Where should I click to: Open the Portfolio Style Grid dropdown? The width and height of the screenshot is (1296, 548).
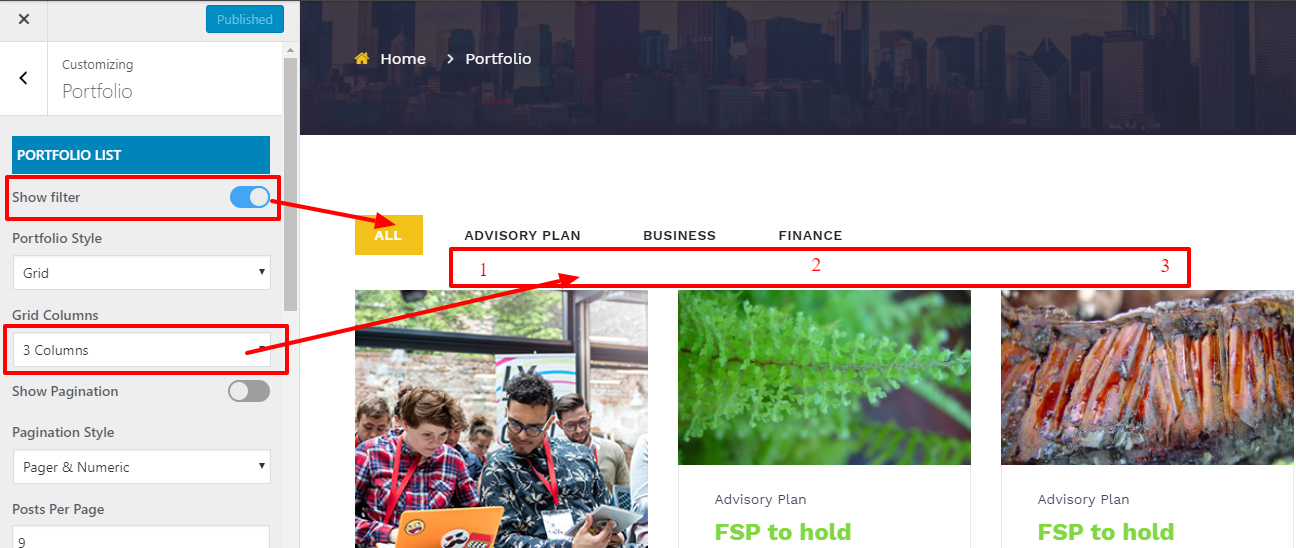(x=141, y=273)
